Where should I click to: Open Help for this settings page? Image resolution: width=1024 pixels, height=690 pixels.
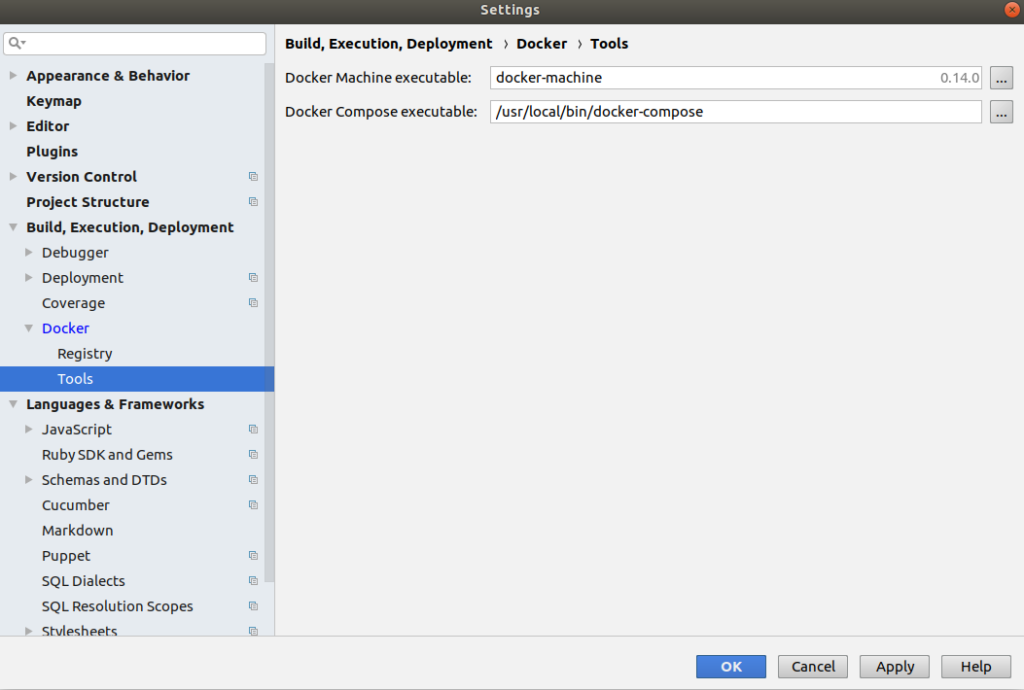click(x=975, y=666)
